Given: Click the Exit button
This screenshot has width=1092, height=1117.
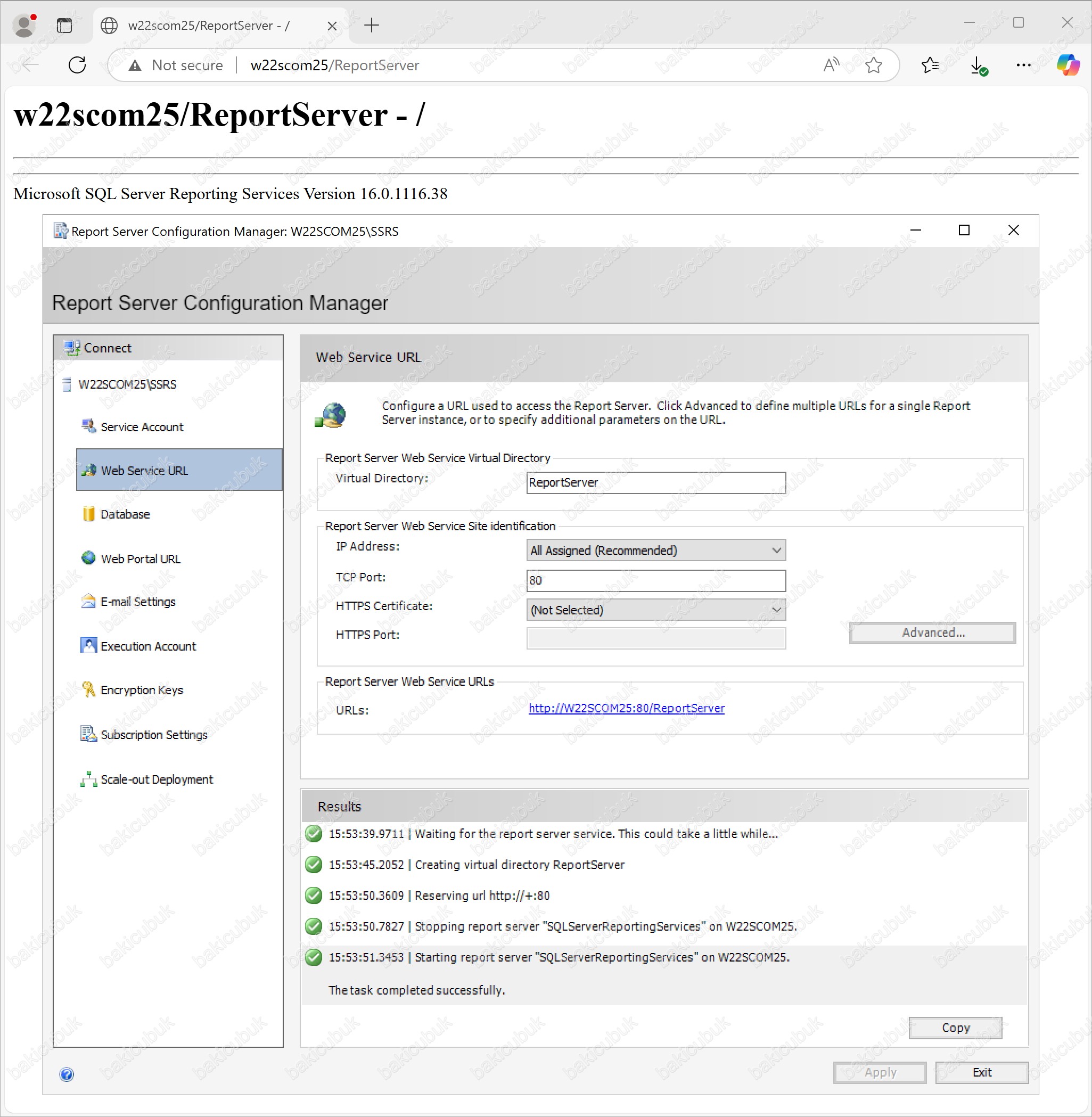Looking at the screenshot, I should (x=981, y=1072).
